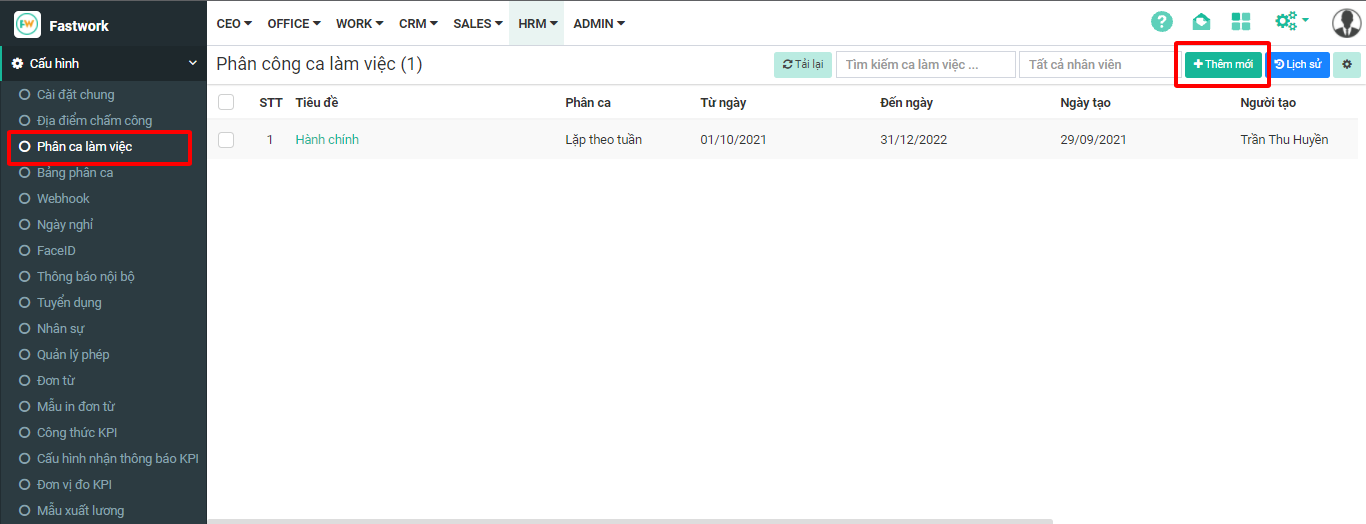Tick the select-all checkbox in table header
The width and height of the screenshot is (1366, 524).
pos(226,102)
